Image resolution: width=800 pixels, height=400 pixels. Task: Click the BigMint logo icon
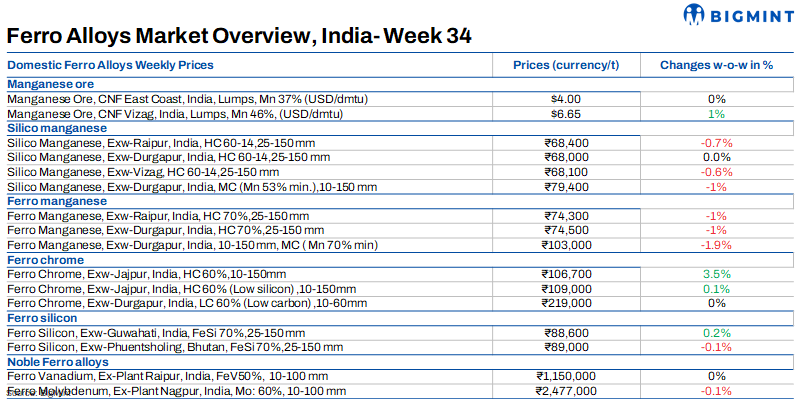(697, 15)
